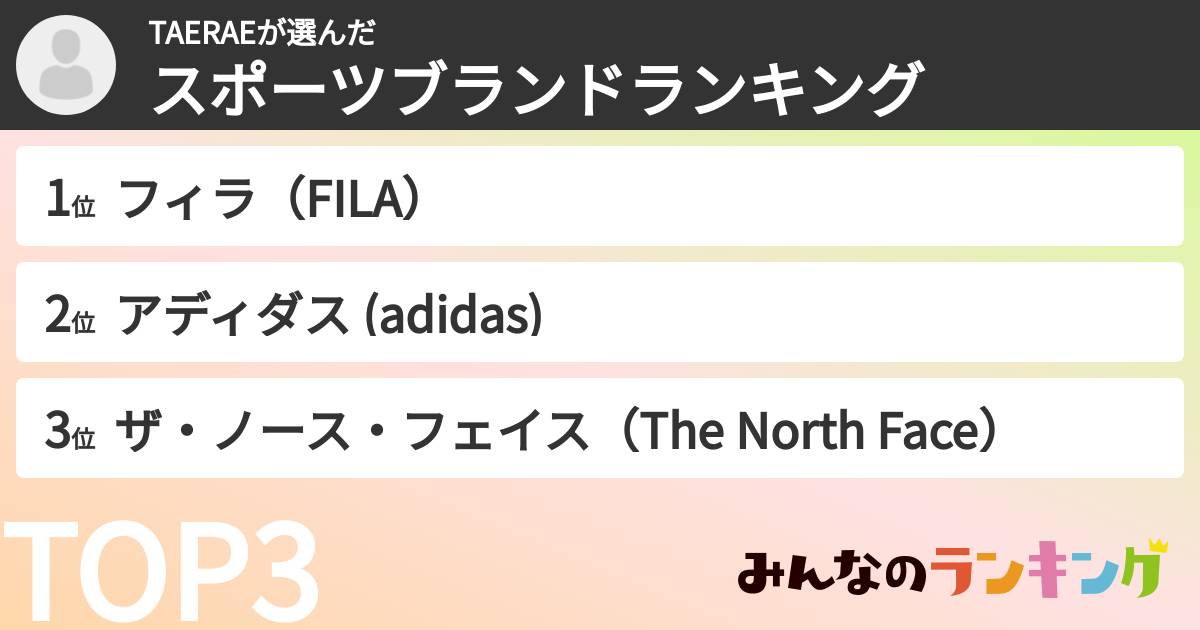Select the "ザ・ノース・フェイス" katakana text

(350, 433)
